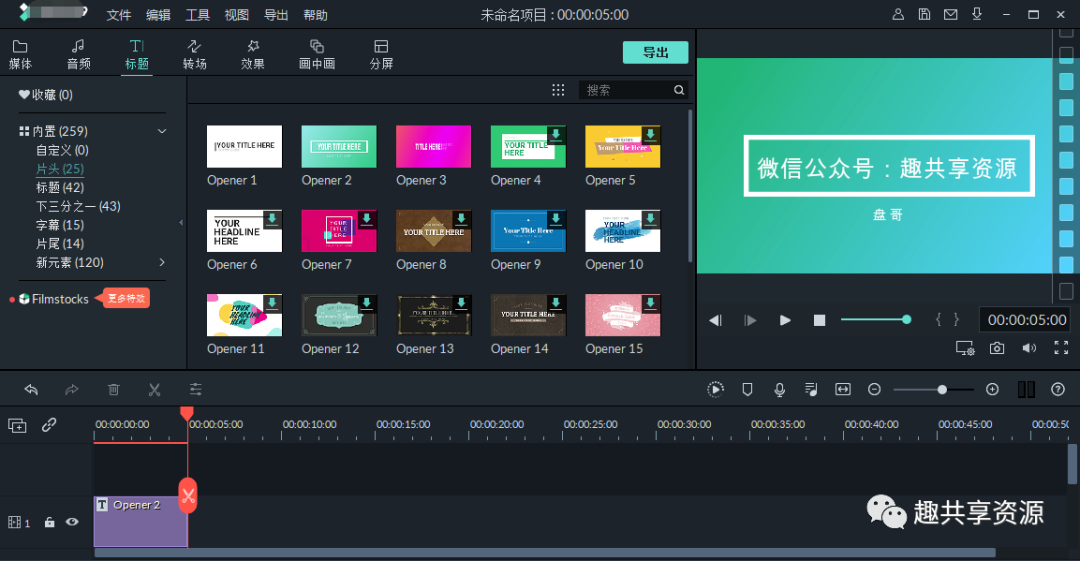The width and height of the screenshot is (1080, 561).
Task: Add a marker with shield icon
Action: [747, 389]
